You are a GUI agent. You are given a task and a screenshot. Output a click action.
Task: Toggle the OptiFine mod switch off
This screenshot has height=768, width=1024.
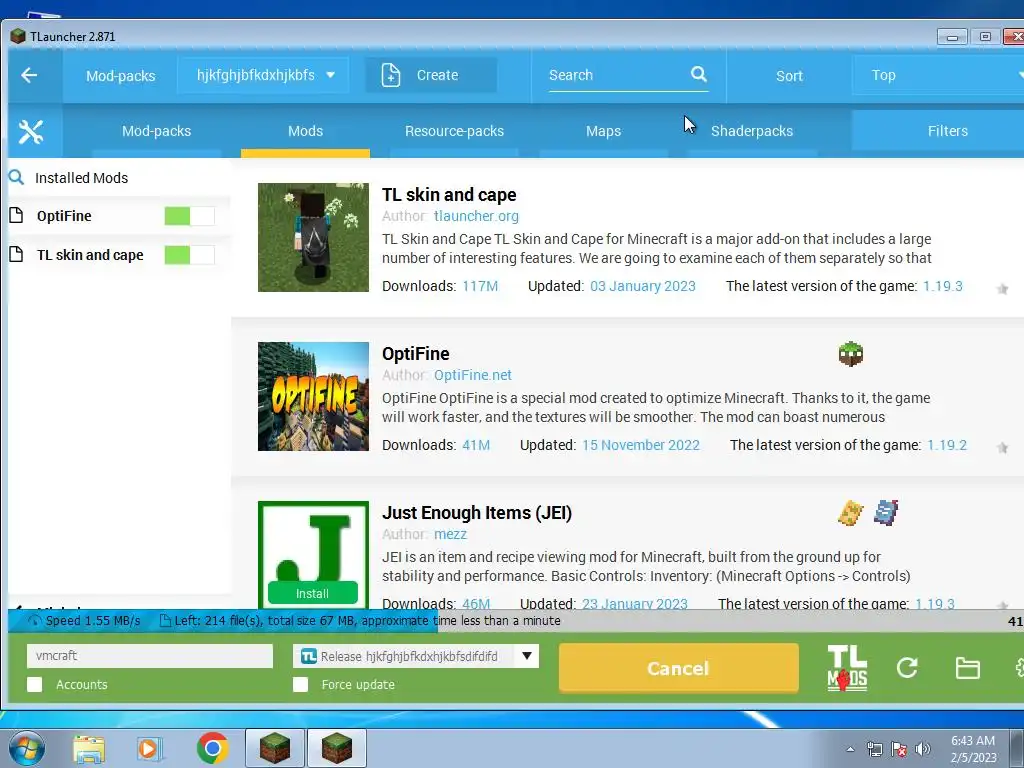[x=189, y=216]
